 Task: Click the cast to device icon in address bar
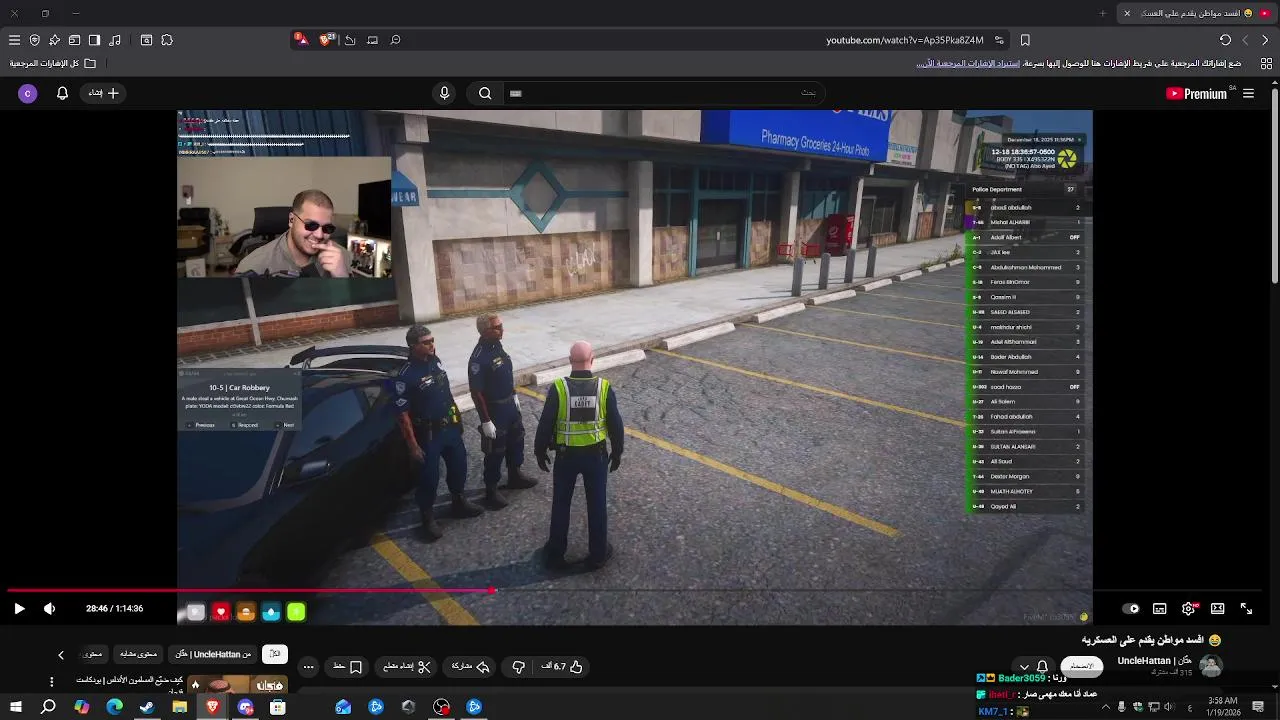(x=372, y=40)
